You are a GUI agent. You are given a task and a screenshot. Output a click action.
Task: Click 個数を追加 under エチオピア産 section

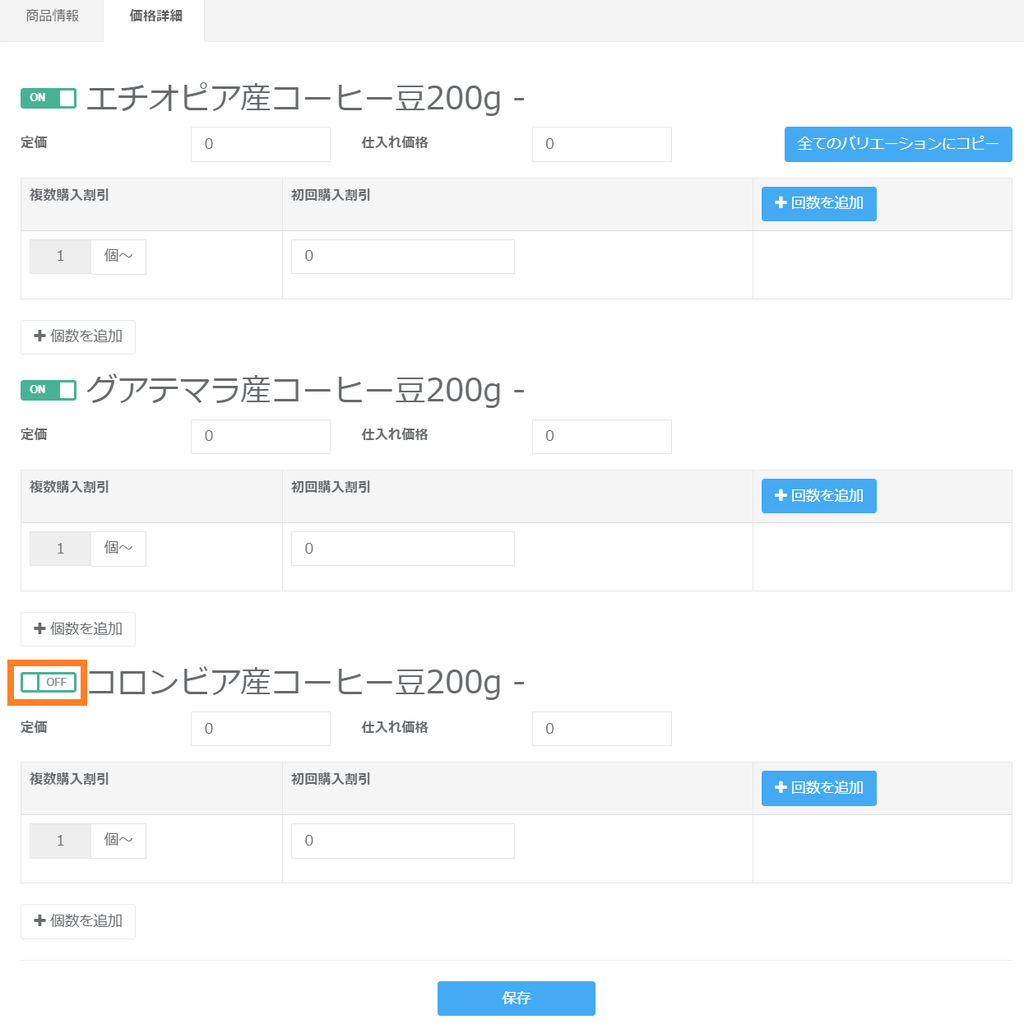(x=78, y=337)
